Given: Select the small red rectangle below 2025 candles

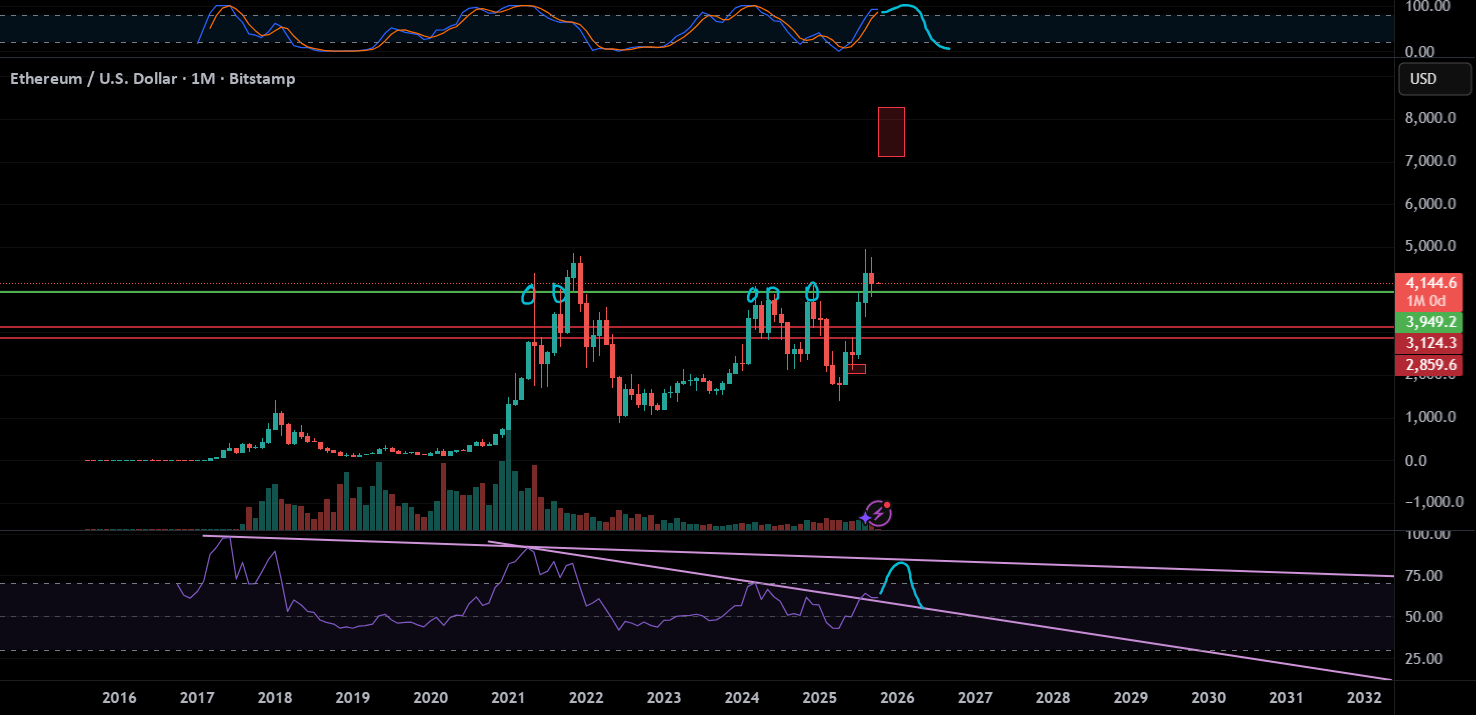Looking at the screenshot, I should tap(857, 369).
